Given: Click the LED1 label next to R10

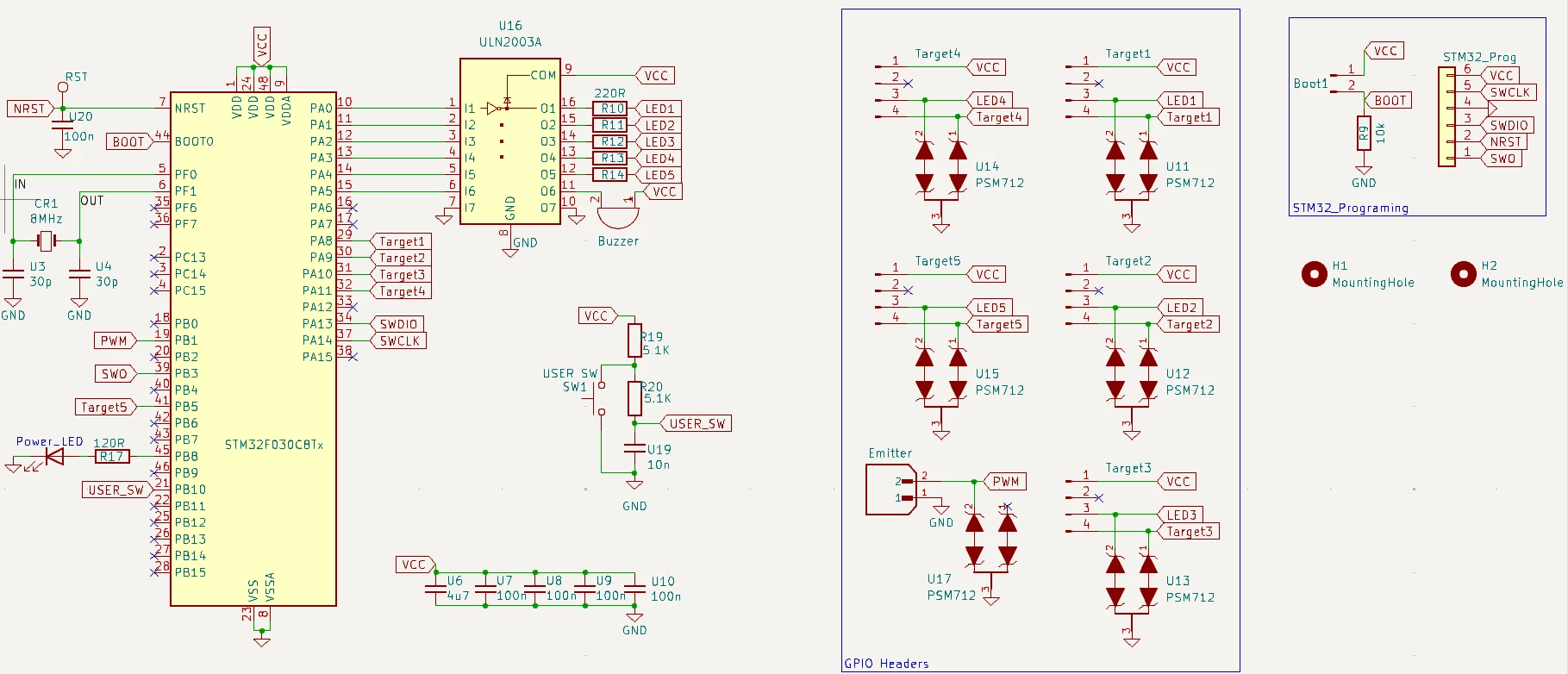Looking at the screenshot, I should (659, 109).
